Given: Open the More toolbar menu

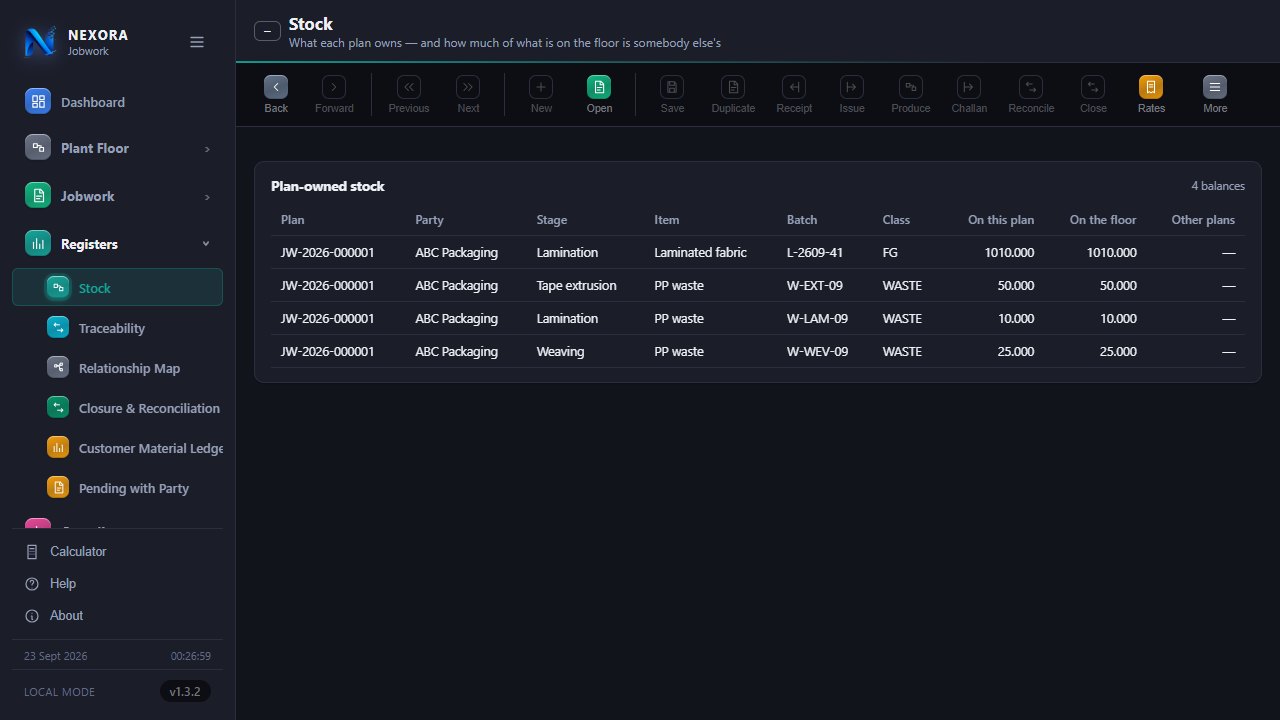Looking at the screenshot, I should 1215,87.
